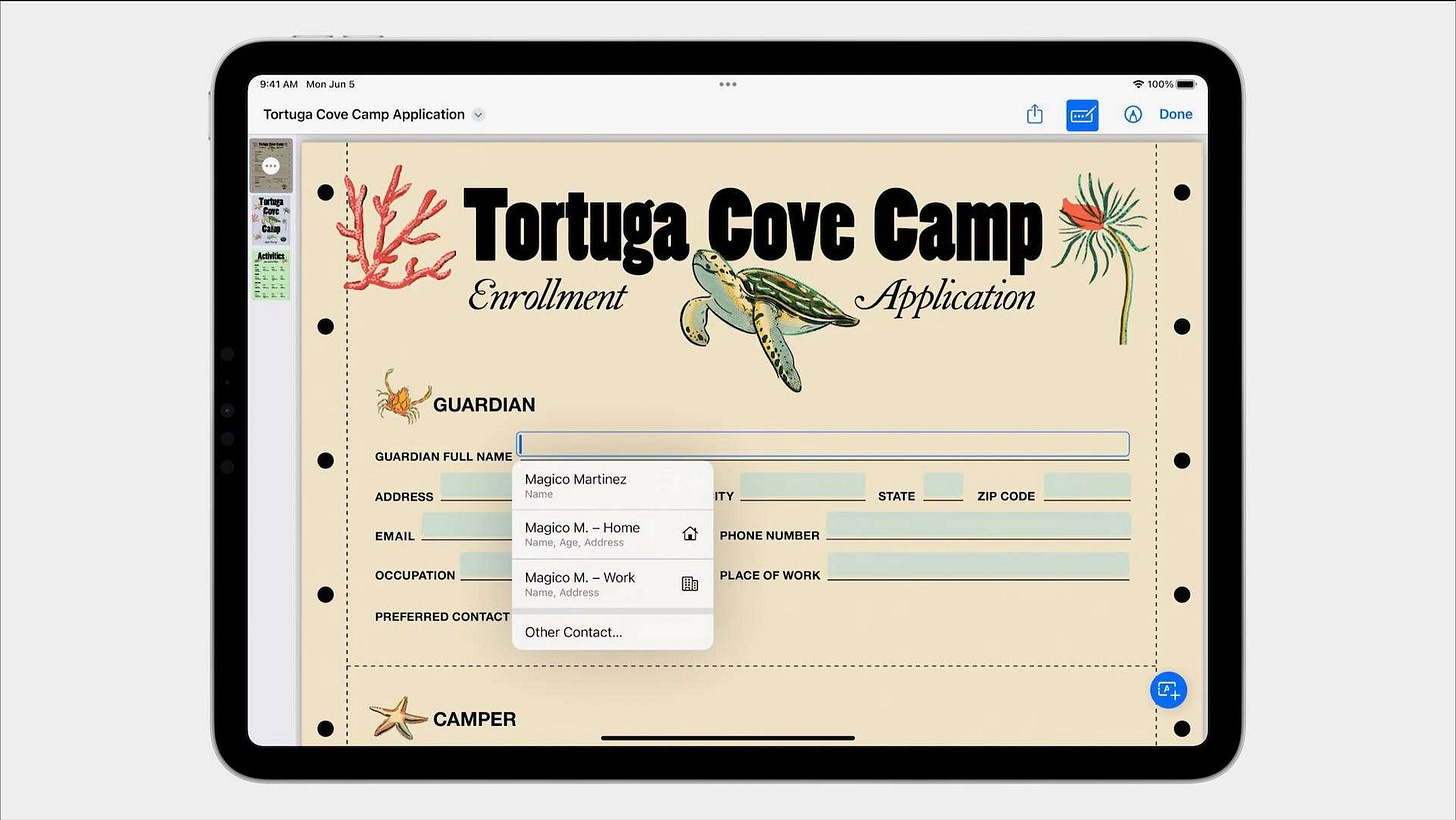Image resolution: width=1456 pixels, height=820 pixels.
Task: Tap the Zip Code input field
Action: pos(1087,486)
